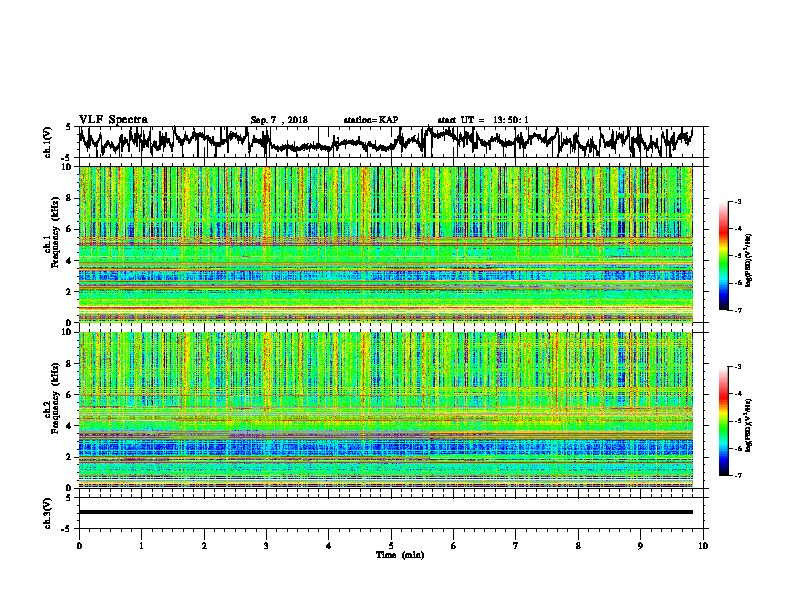This screenshot has width=792, height=612.
Task: Click the "-5" label on ch.2 color bar
Action: (737, 421)
